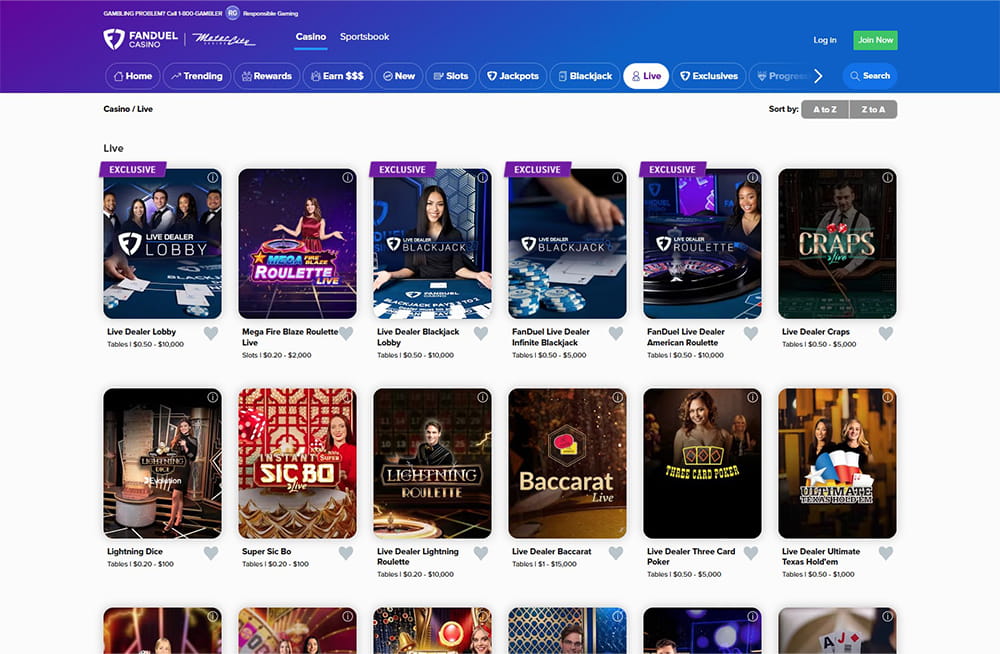
Task: Favorite Live Dealer Lobby with heart
Action: pos(211,333)
